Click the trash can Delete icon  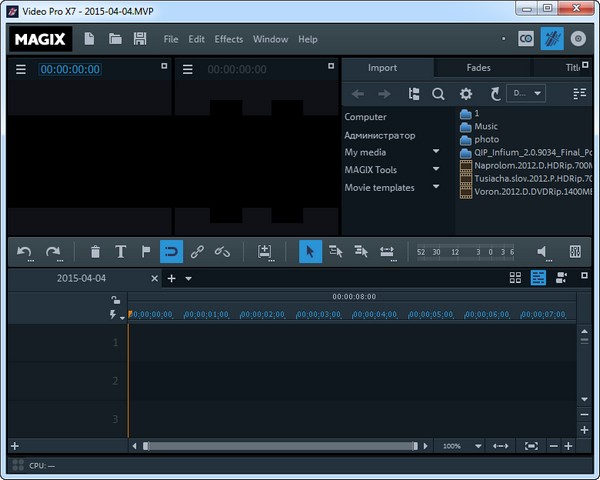click(95, 252)
